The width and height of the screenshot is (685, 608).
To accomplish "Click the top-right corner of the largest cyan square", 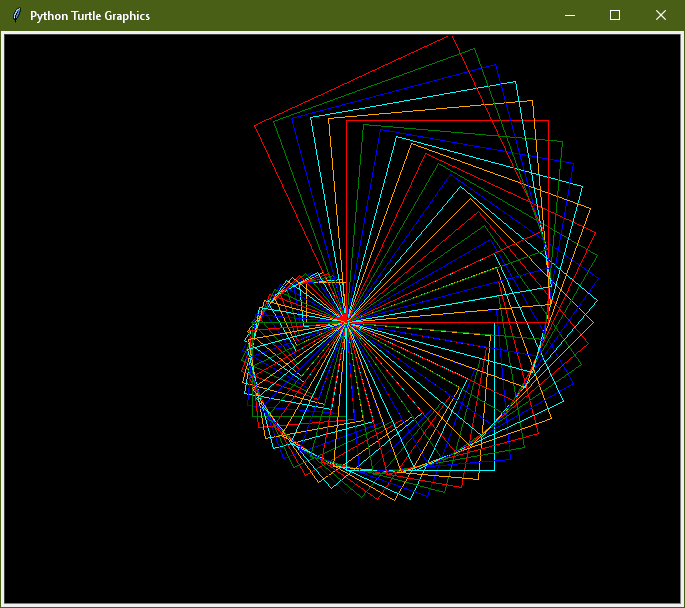I will pyautogui.click(x=515, y=81).
